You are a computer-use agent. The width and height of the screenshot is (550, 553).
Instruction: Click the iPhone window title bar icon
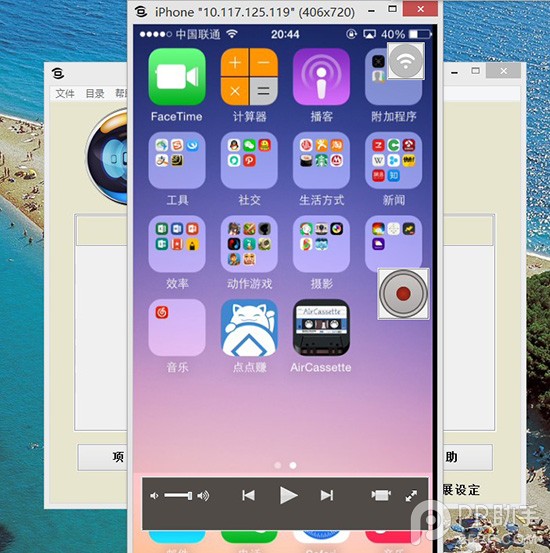(x=141, y=12)
